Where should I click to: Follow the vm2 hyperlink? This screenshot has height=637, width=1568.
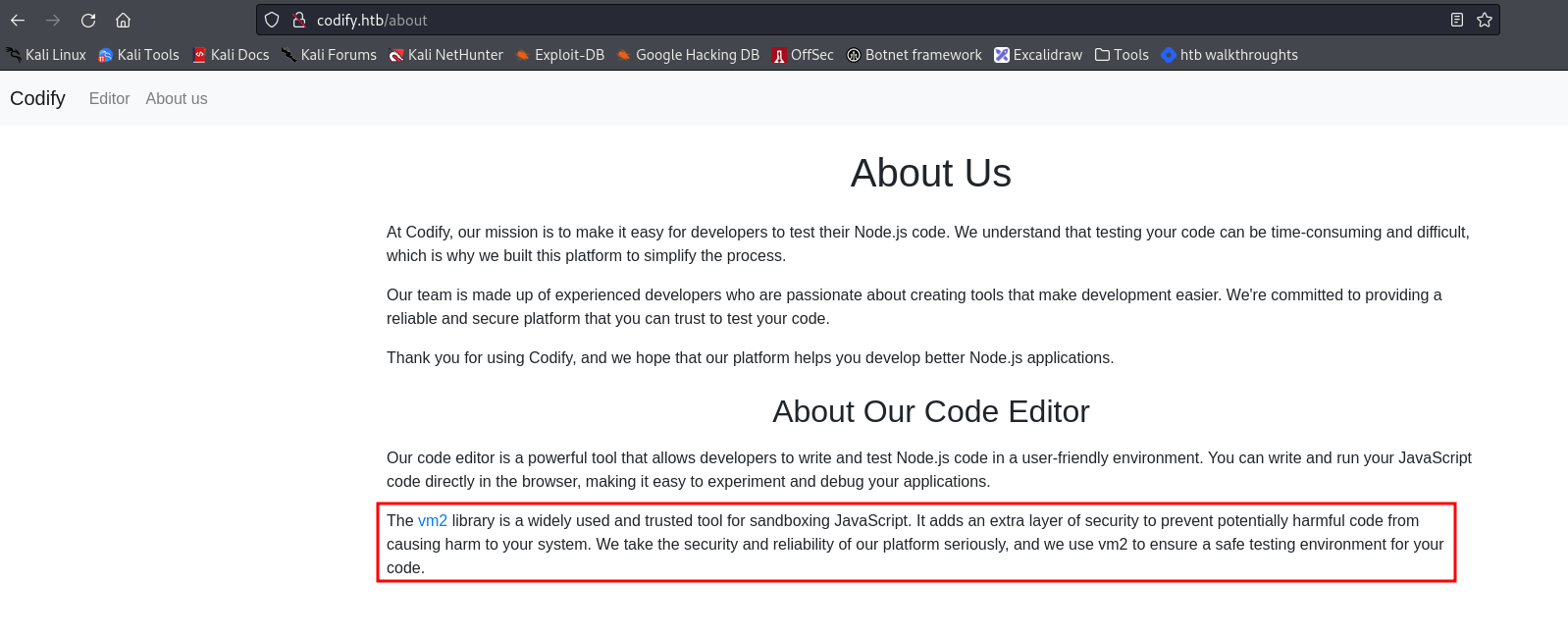pyautogui.click(x=433, y=520)
